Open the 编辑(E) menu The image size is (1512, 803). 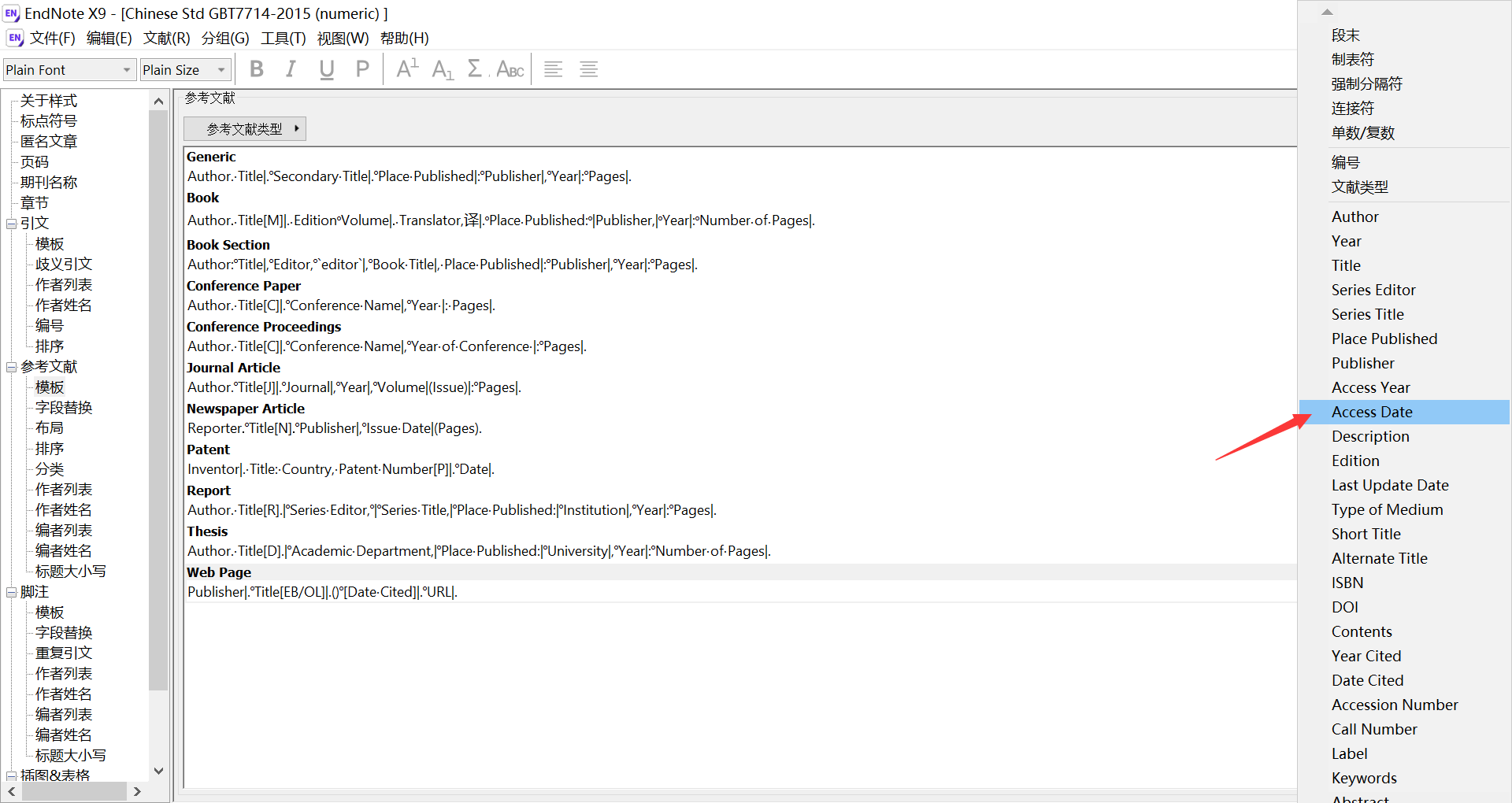pyautogui.click(x=109, y=38)
